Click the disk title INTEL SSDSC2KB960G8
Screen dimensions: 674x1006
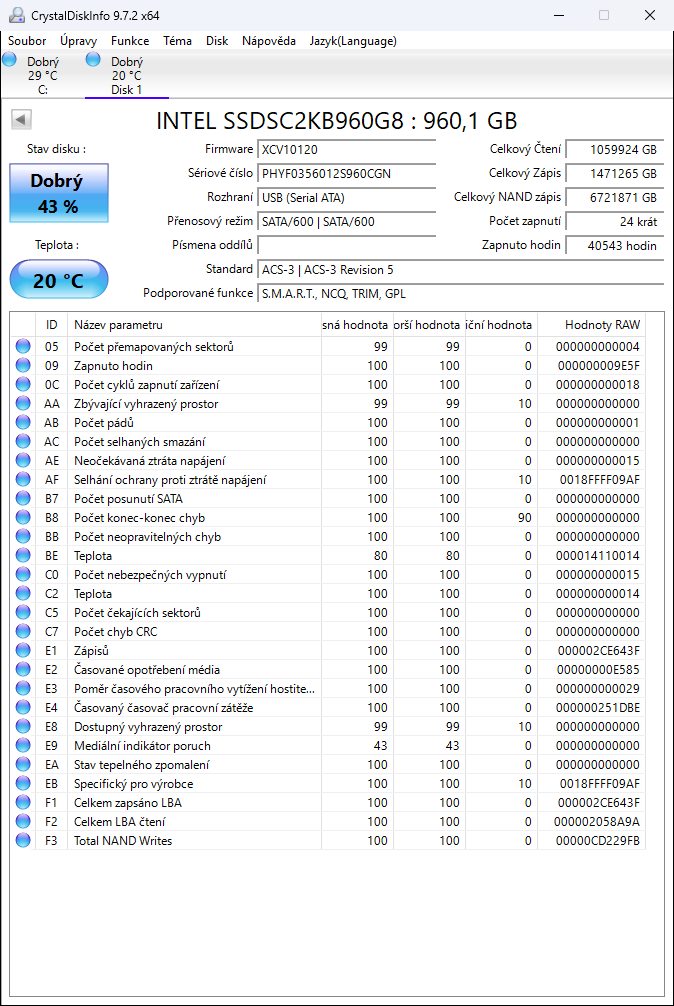[x=337, y=121]
